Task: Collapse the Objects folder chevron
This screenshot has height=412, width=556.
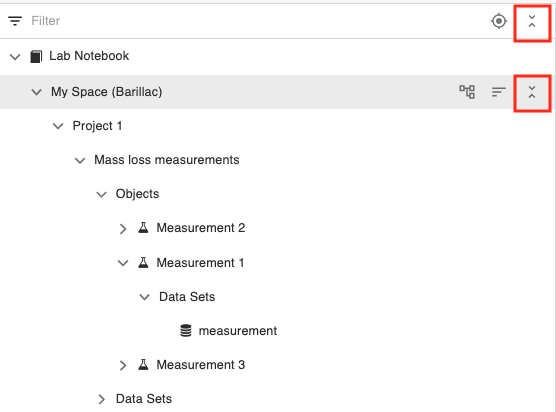Action: coord(101,194)
